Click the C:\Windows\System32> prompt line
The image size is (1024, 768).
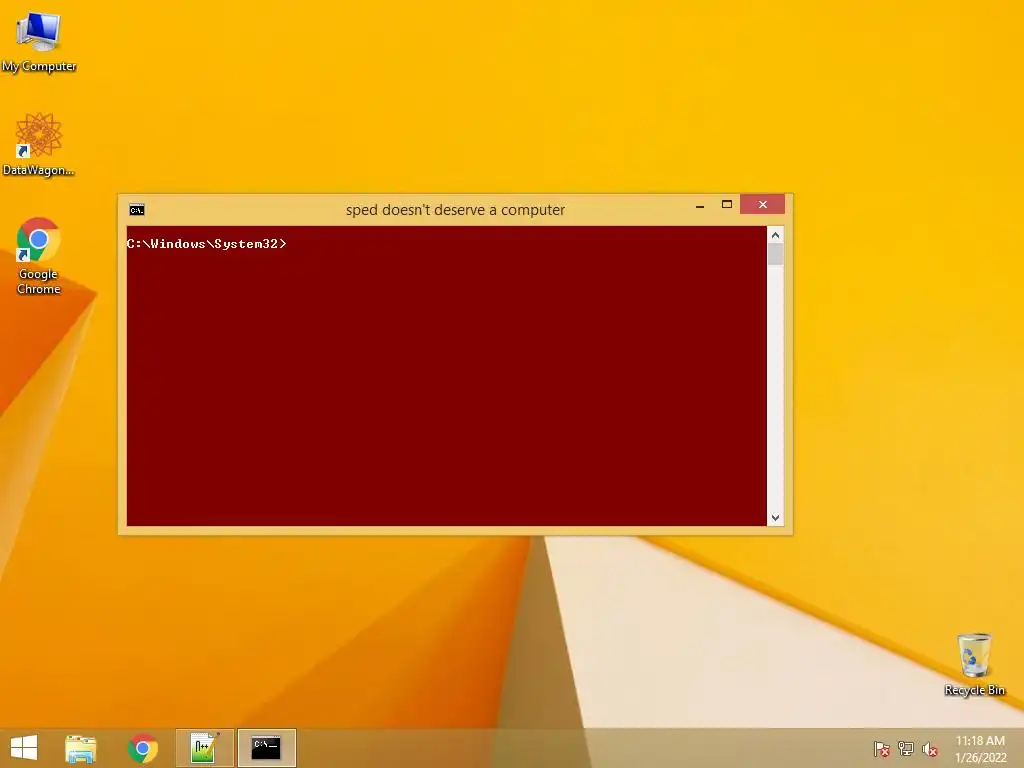206,244
